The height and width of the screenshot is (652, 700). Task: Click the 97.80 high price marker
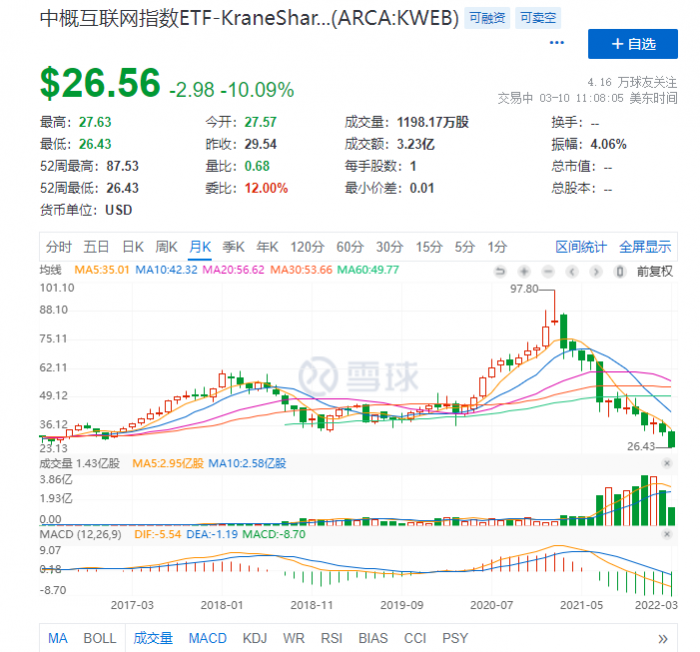click(x=524, y=289)
